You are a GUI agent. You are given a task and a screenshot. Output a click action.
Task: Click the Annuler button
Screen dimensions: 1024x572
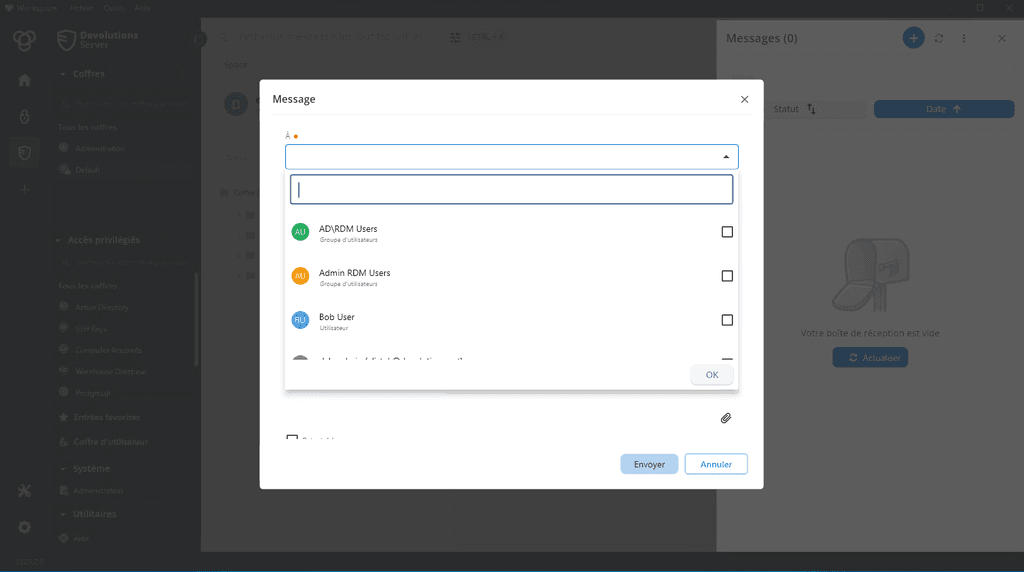716,464
